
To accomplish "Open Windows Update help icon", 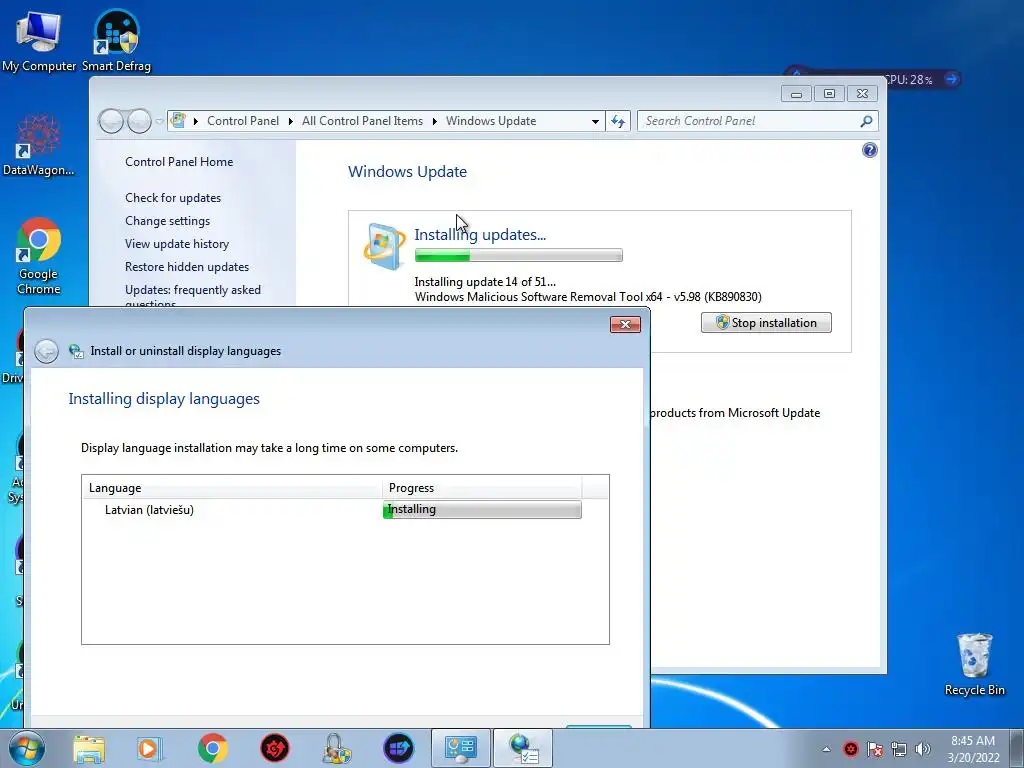I will [869, 150].
